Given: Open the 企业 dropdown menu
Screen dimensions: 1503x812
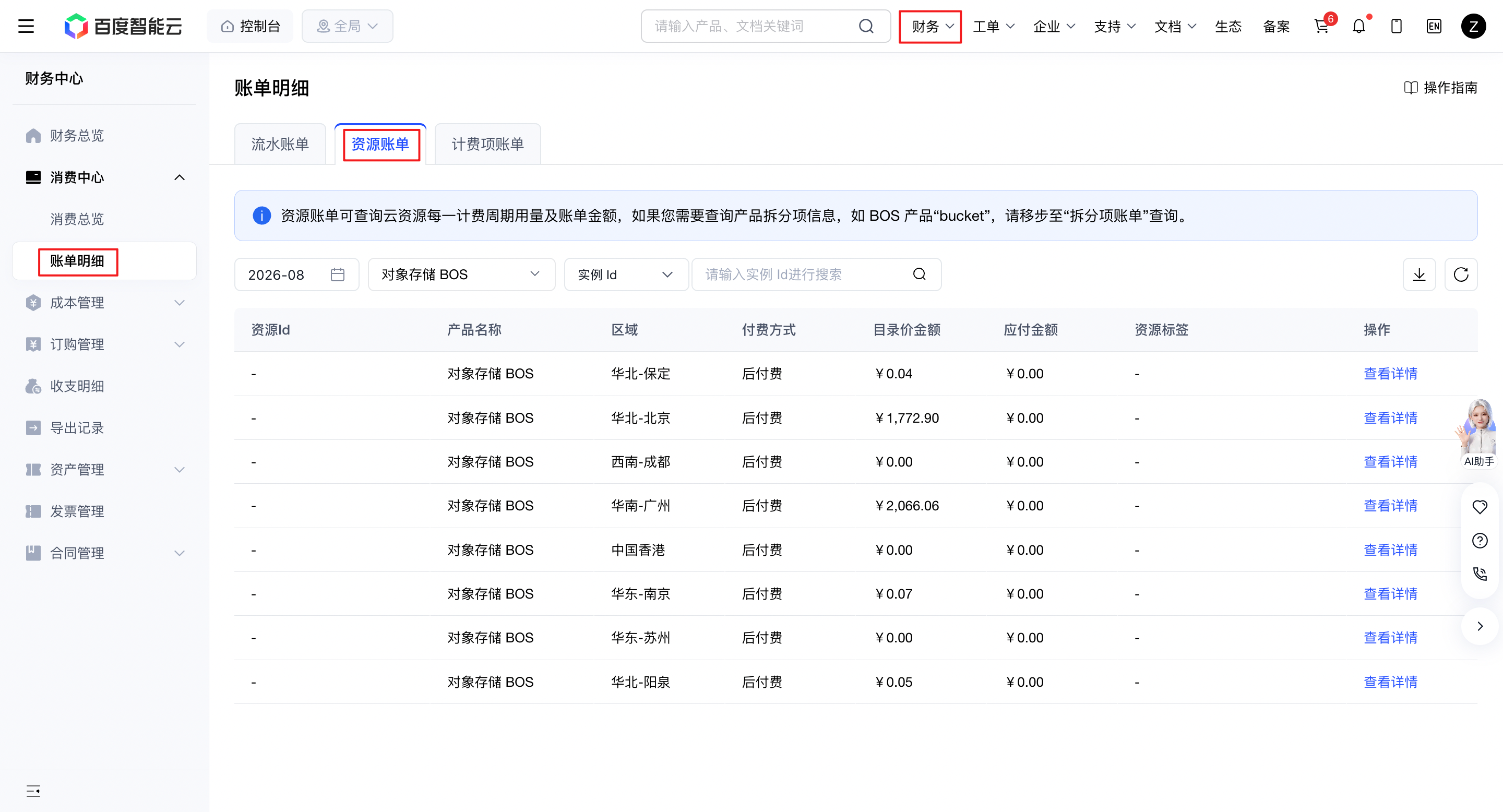Looking at the screenshot, I should (1054, 26).
